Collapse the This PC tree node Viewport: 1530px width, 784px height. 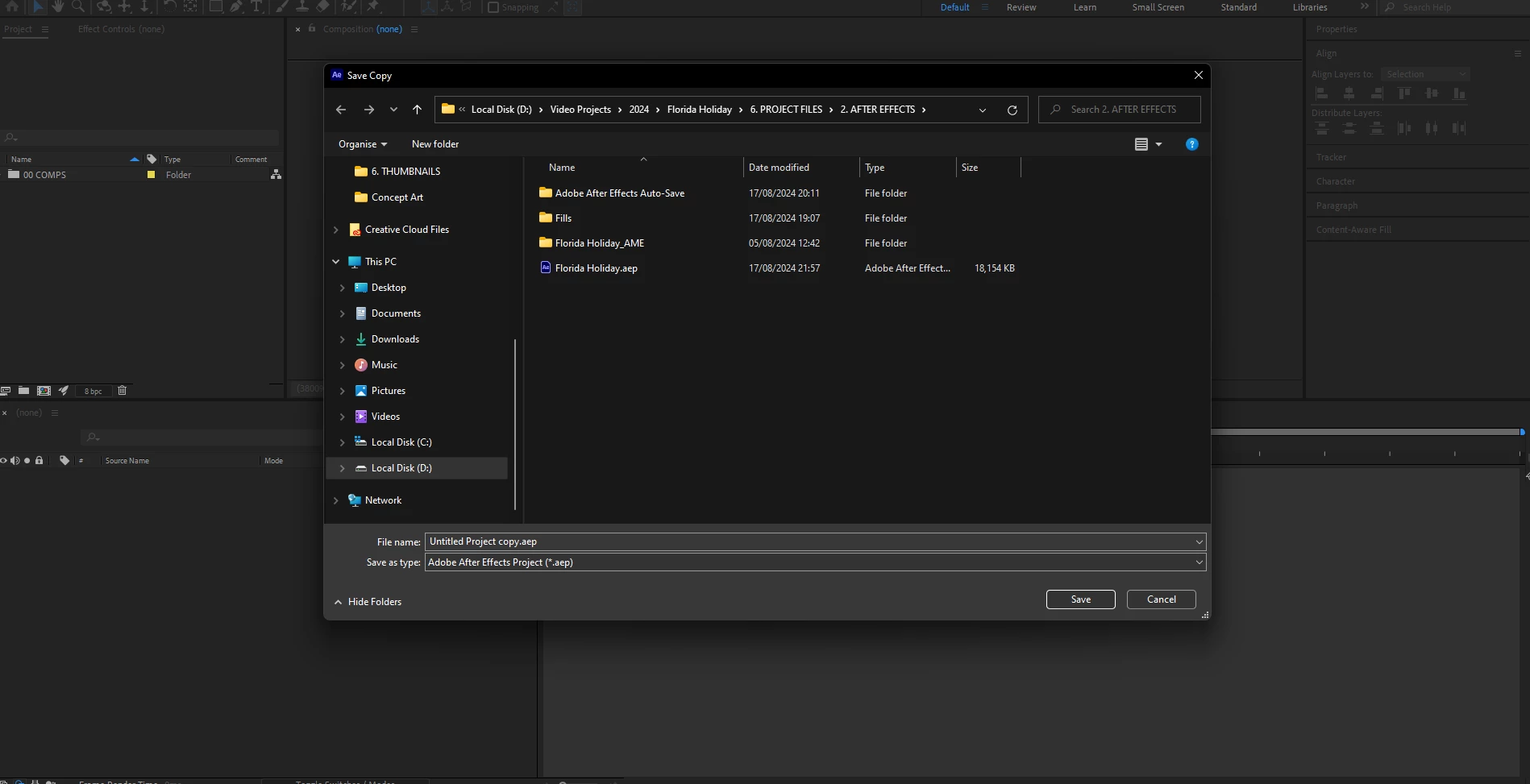coord(336,262)
